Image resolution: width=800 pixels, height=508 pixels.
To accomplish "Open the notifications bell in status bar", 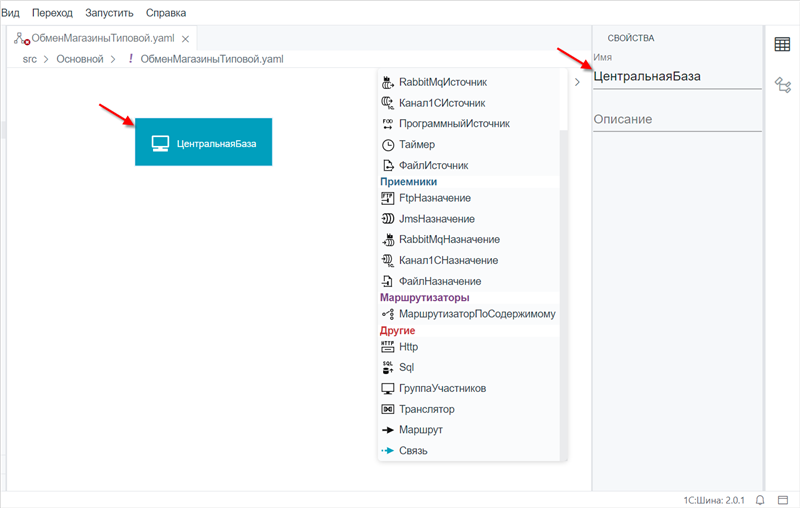I will [x=760, y=500].
